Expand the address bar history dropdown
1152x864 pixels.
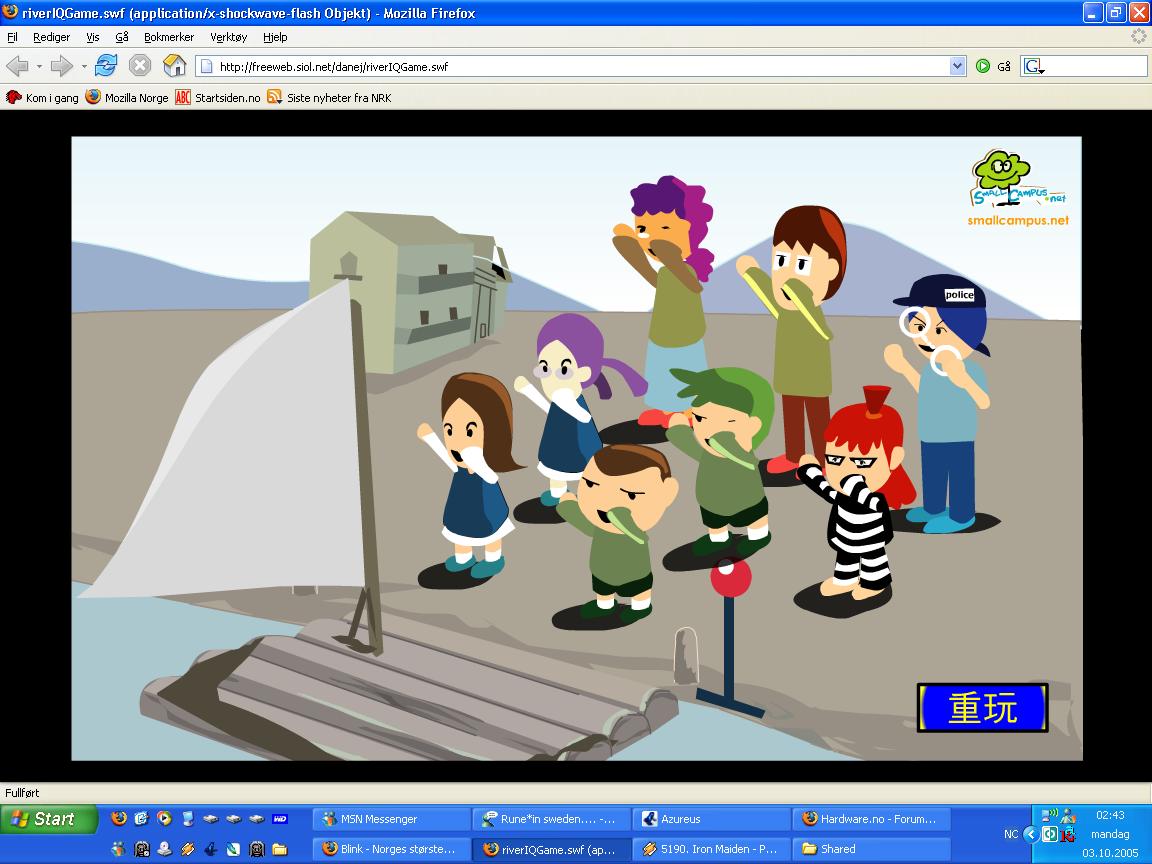[x=957, y=66]
